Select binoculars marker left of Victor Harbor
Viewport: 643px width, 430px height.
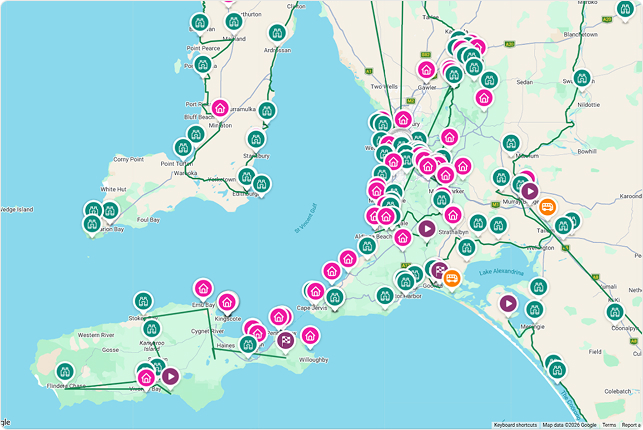pos(385,295)
